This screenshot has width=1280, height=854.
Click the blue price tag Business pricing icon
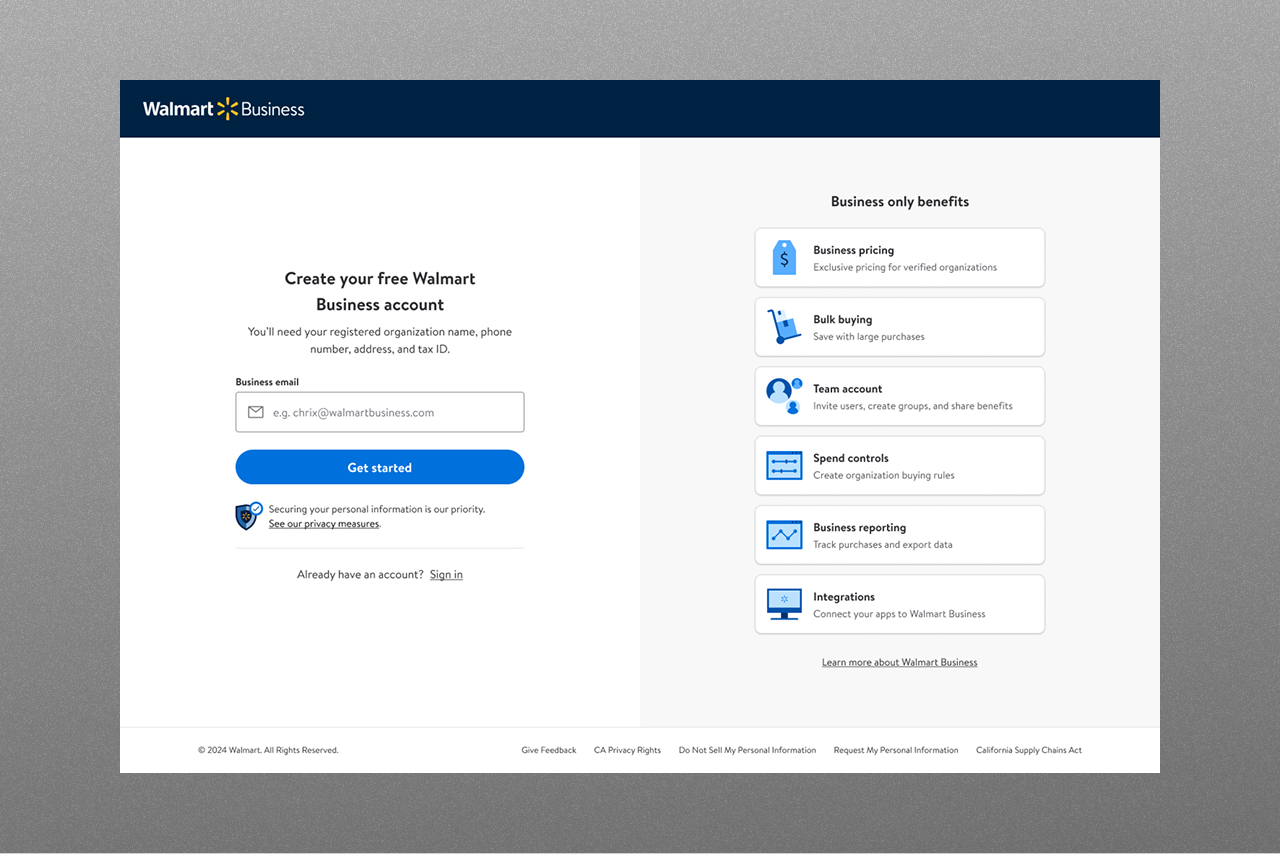pyautogui.click(x=784, y=257)
